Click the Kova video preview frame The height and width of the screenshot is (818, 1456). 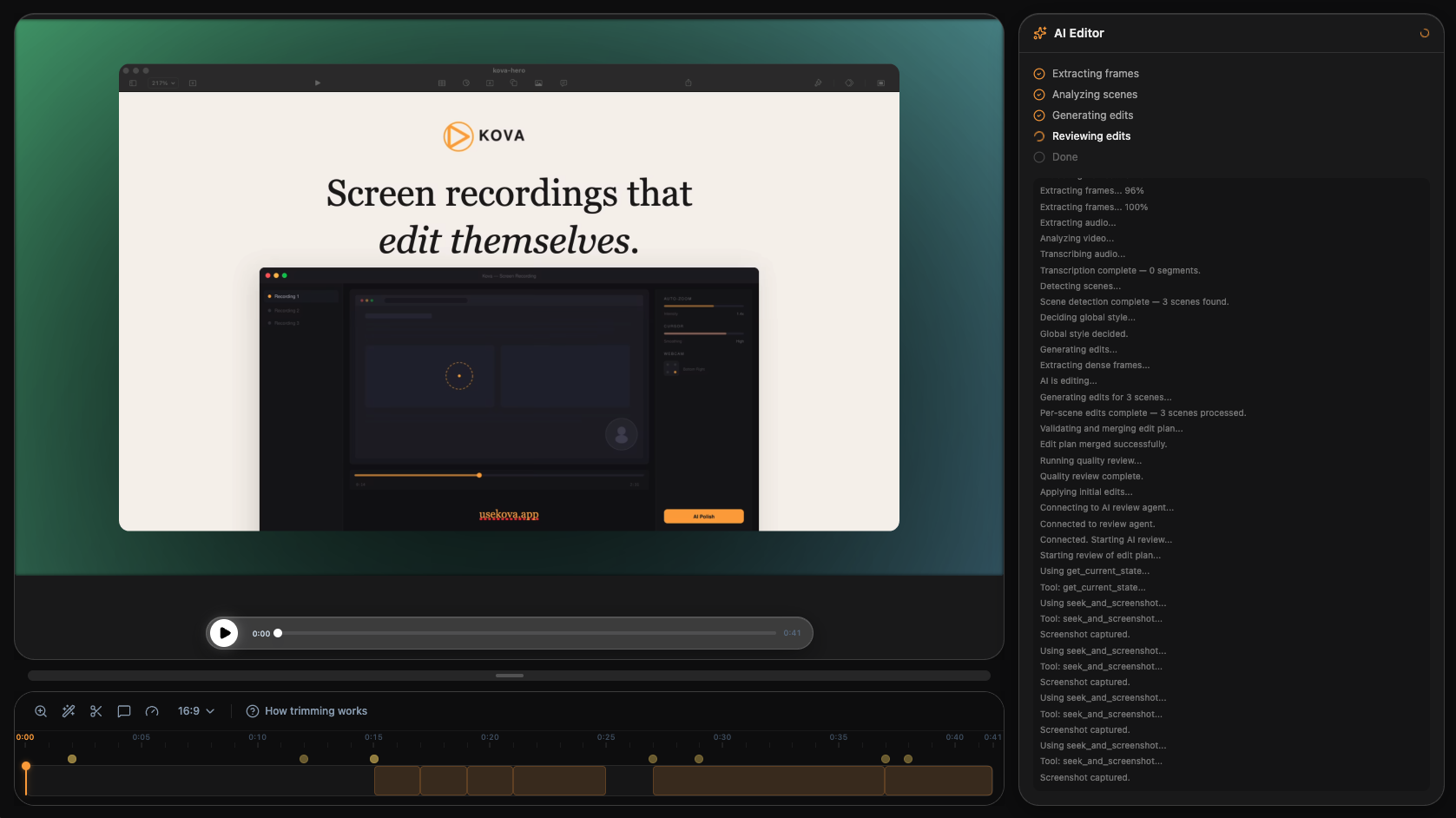509,297
